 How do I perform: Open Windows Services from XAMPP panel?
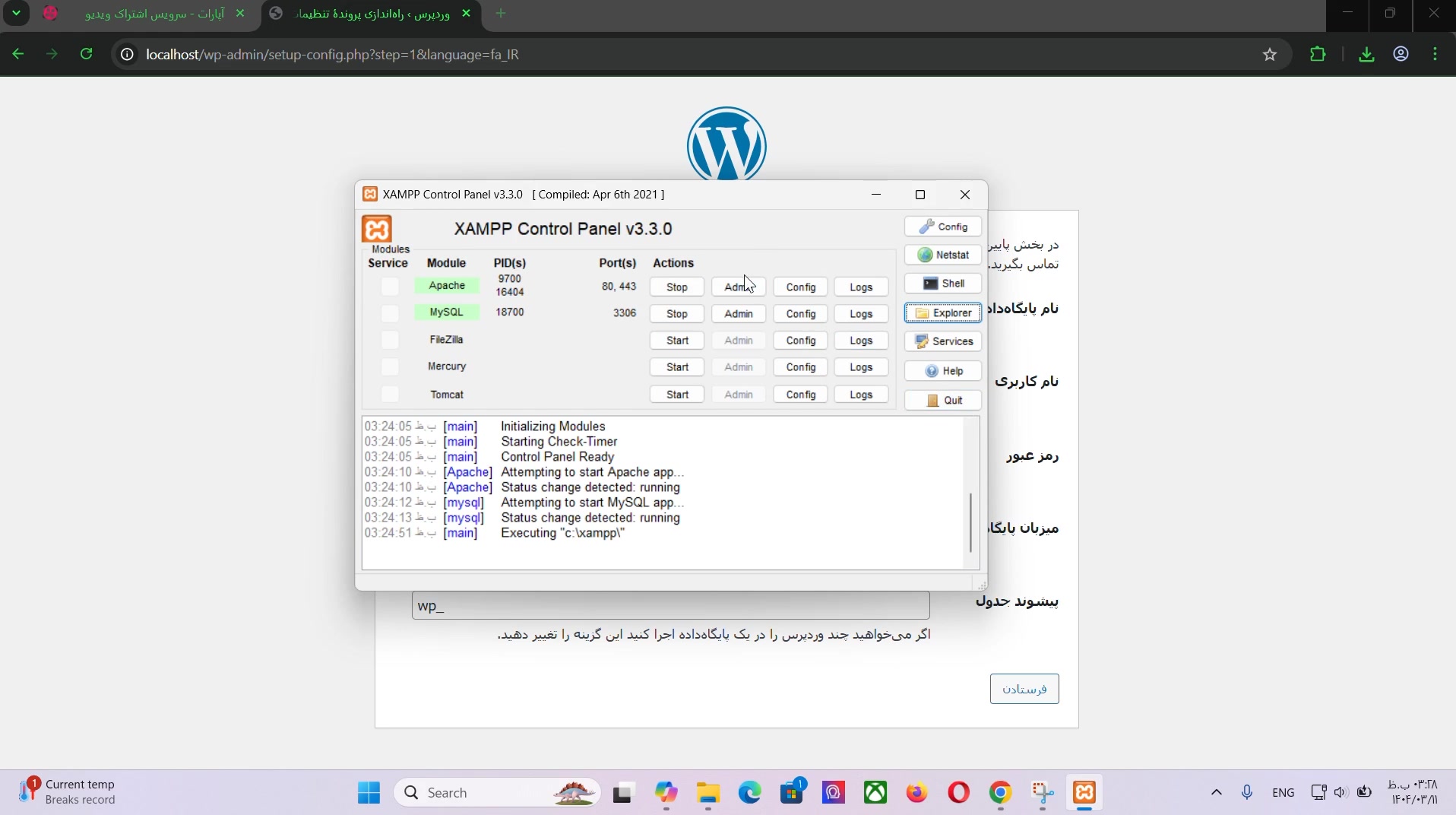pyautogui.click(x=943, y=341)
